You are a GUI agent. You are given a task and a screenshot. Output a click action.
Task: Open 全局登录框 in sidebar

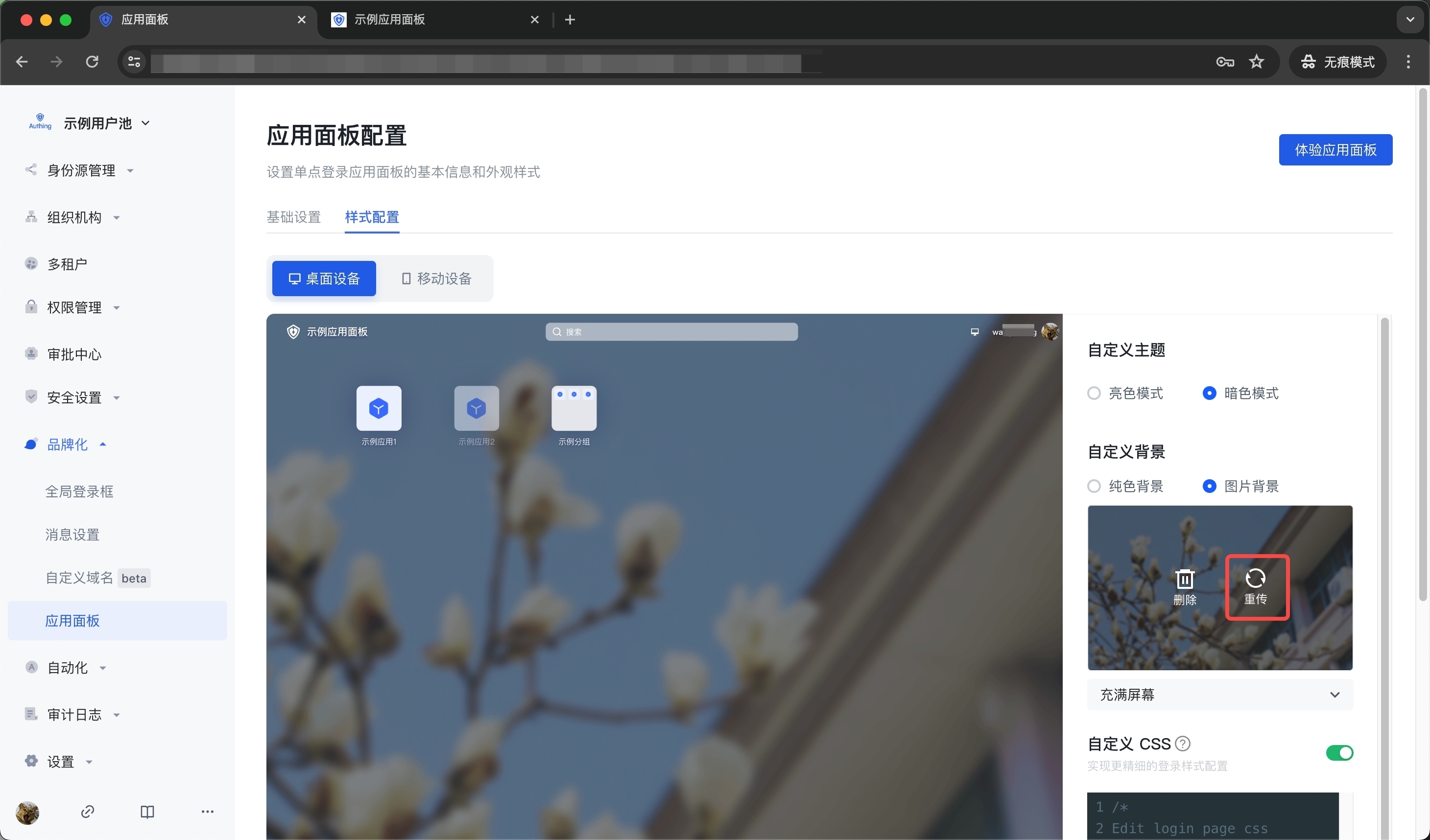79,491
